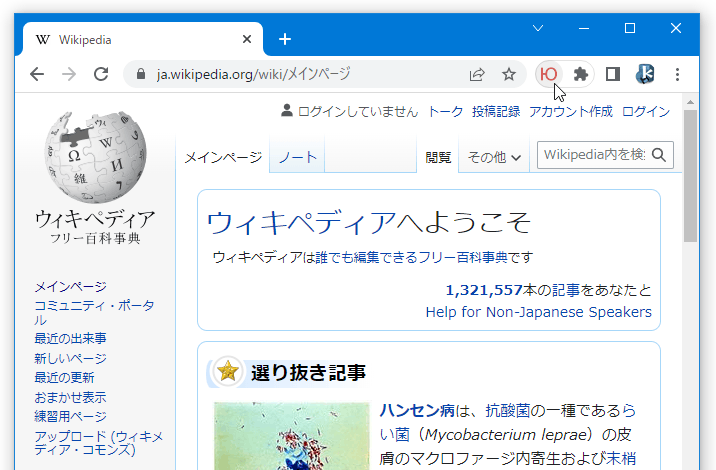
Task: Open 練習用ページ sidebar link
Action: (x=70, y=417)
